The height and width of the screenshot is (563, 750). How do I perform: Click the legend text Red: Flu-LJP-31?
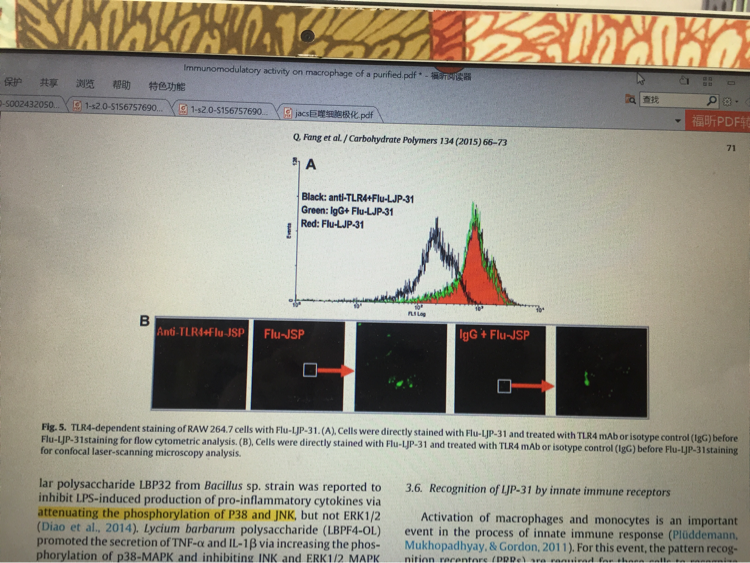click(332, 224)
